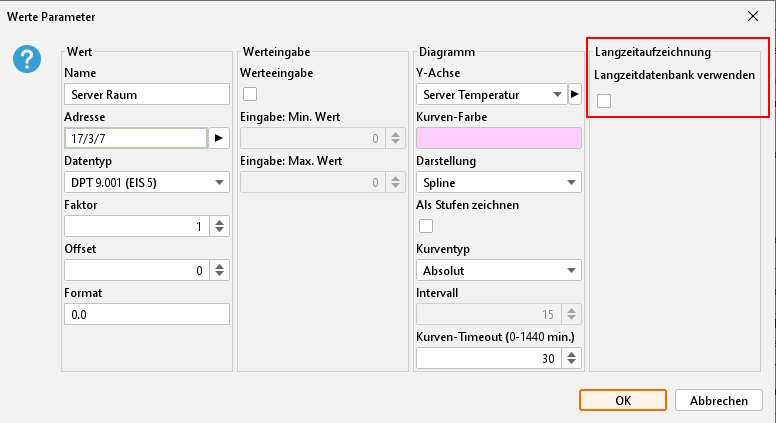Expand the Y-Achse Server Temperatur dropdown
The image size is (776, 423).
490,95
